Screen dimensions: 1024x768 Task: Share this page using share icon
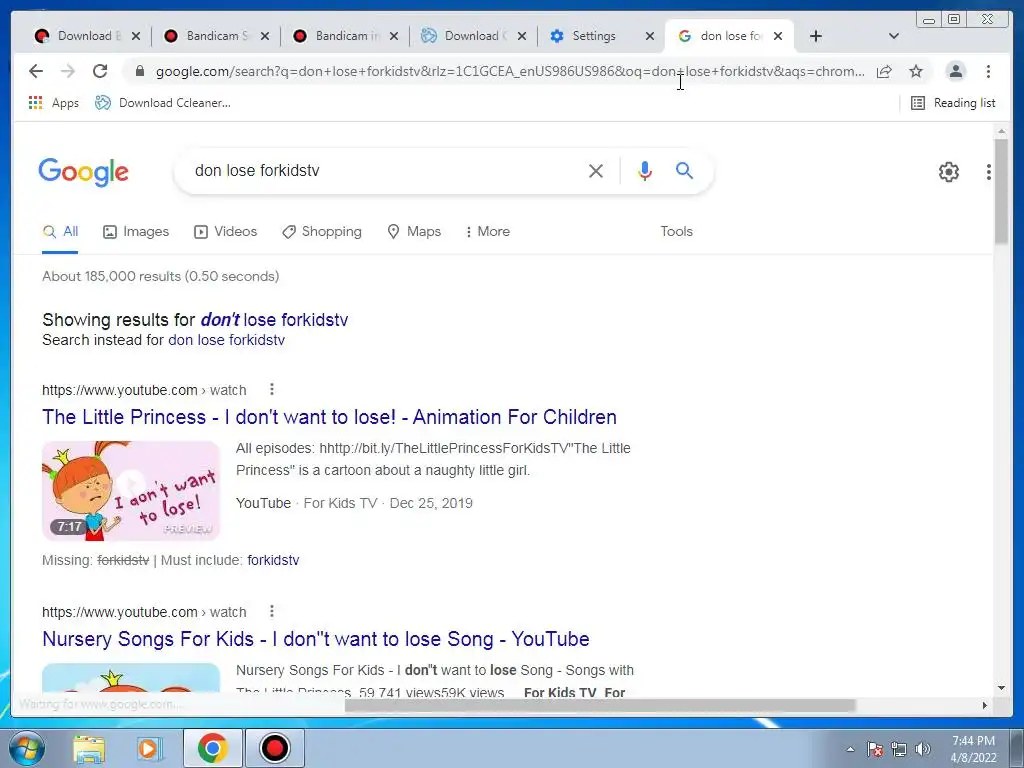(x=884, y=71)
